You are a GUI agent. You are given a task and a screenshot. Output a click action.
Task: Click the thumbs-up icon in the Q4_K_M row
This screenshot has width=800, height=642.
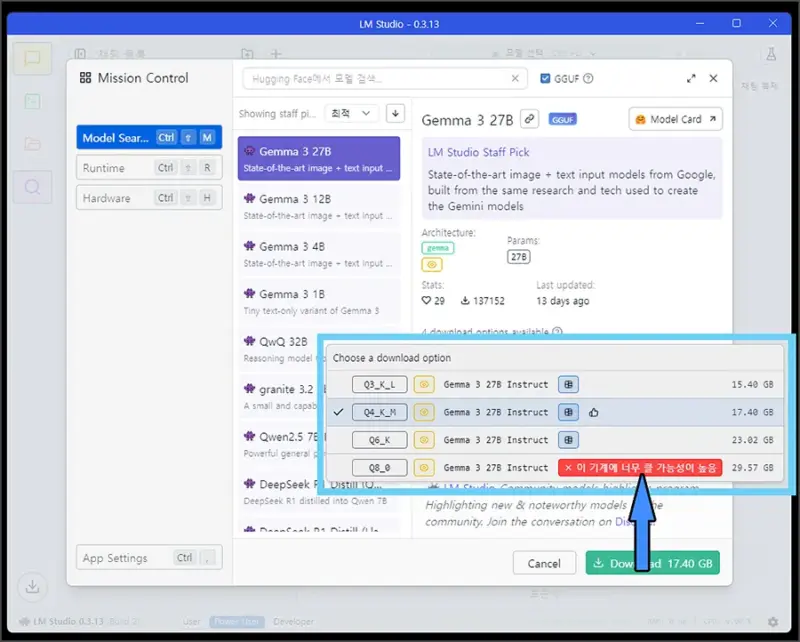coord(593,412)
